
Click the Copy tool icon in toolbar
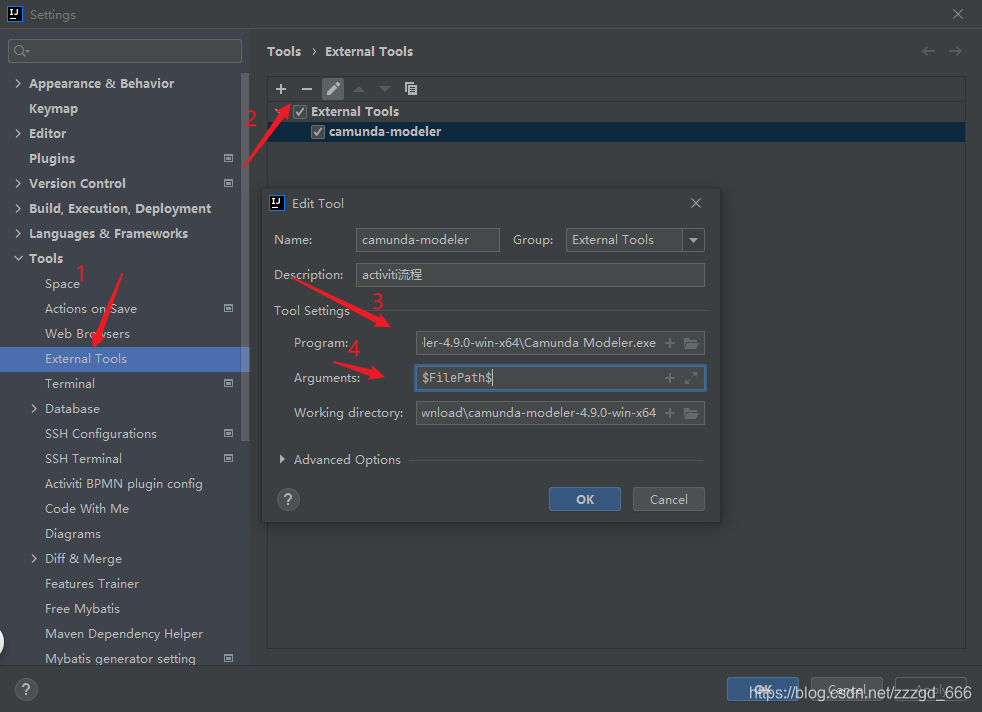(411, 89)
